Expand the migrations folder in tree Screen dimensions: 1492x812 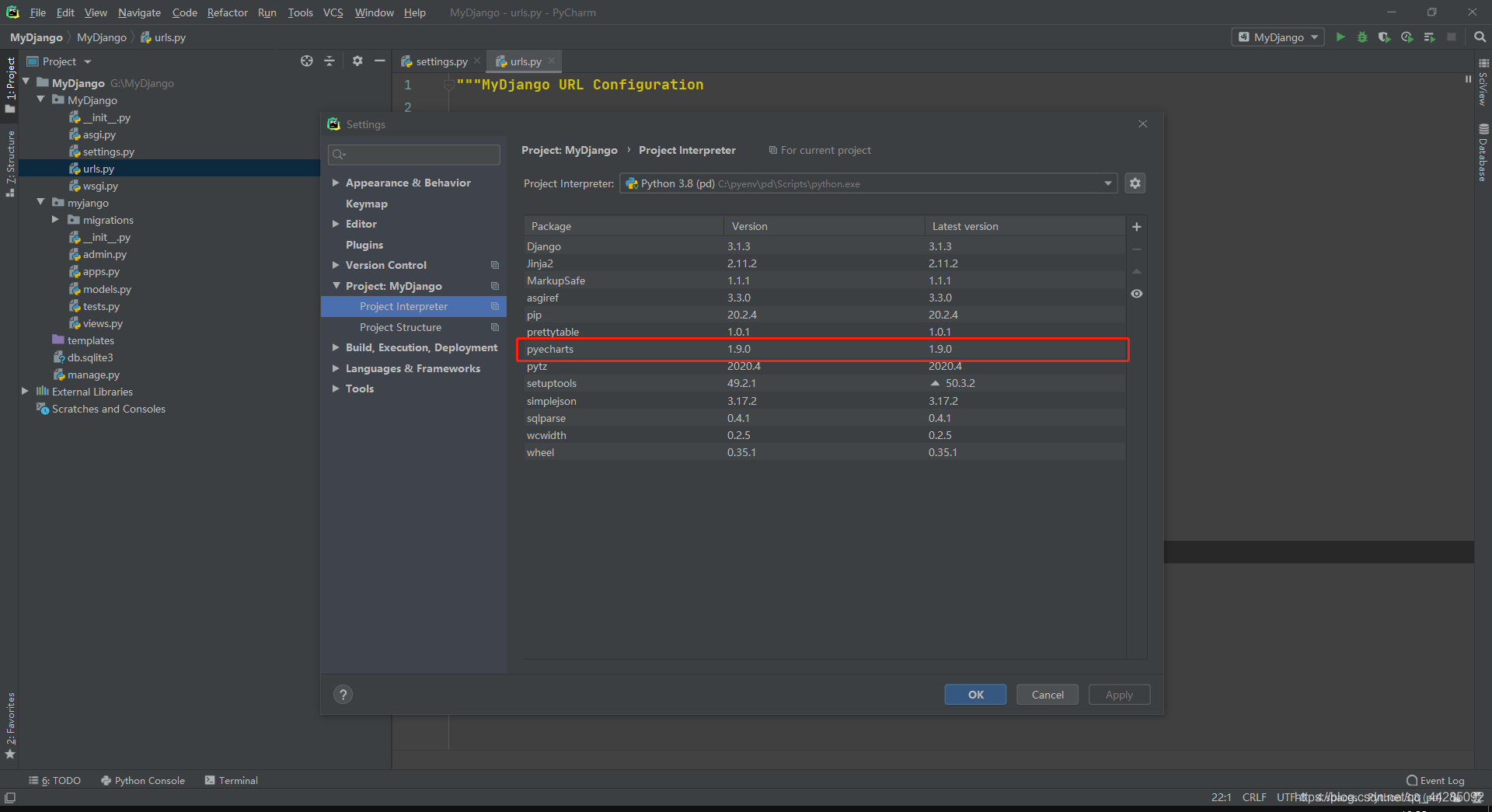[x=55, y=220]
